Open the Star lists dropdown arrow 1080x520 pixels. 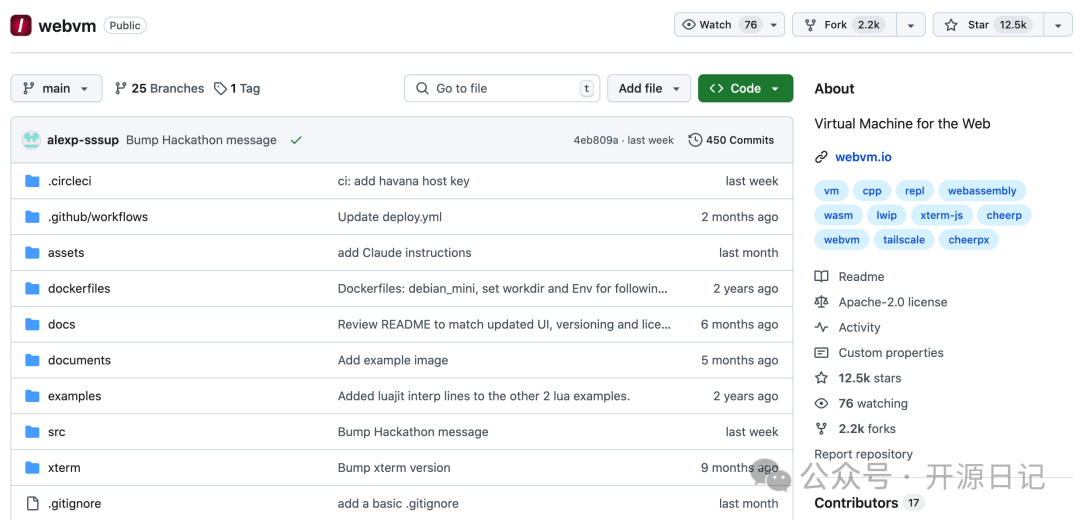pos(1058,25)
